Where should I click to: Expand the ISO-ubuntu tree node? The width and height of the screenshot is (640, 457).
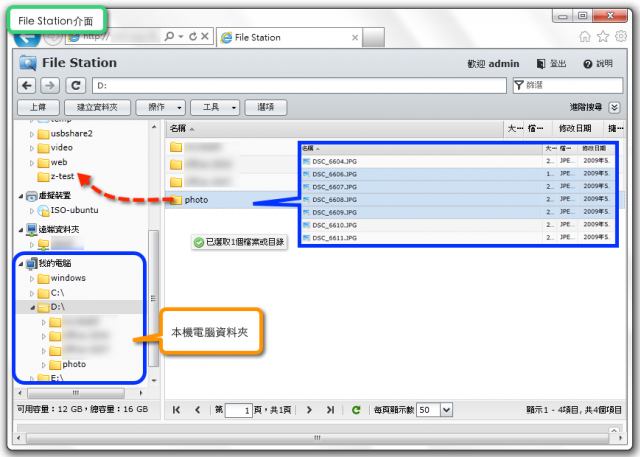32,211
